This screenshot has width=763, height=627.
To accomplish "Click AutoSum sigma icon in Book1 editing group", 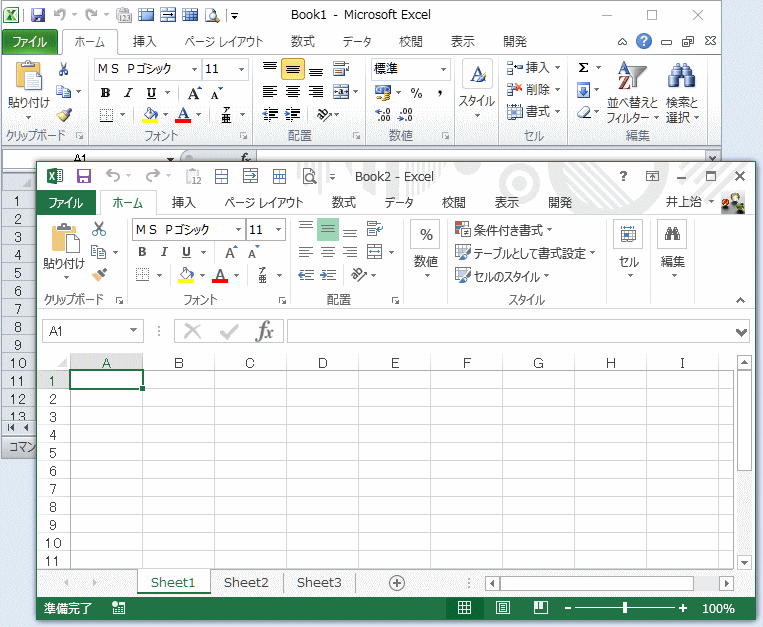I will 583,68.
